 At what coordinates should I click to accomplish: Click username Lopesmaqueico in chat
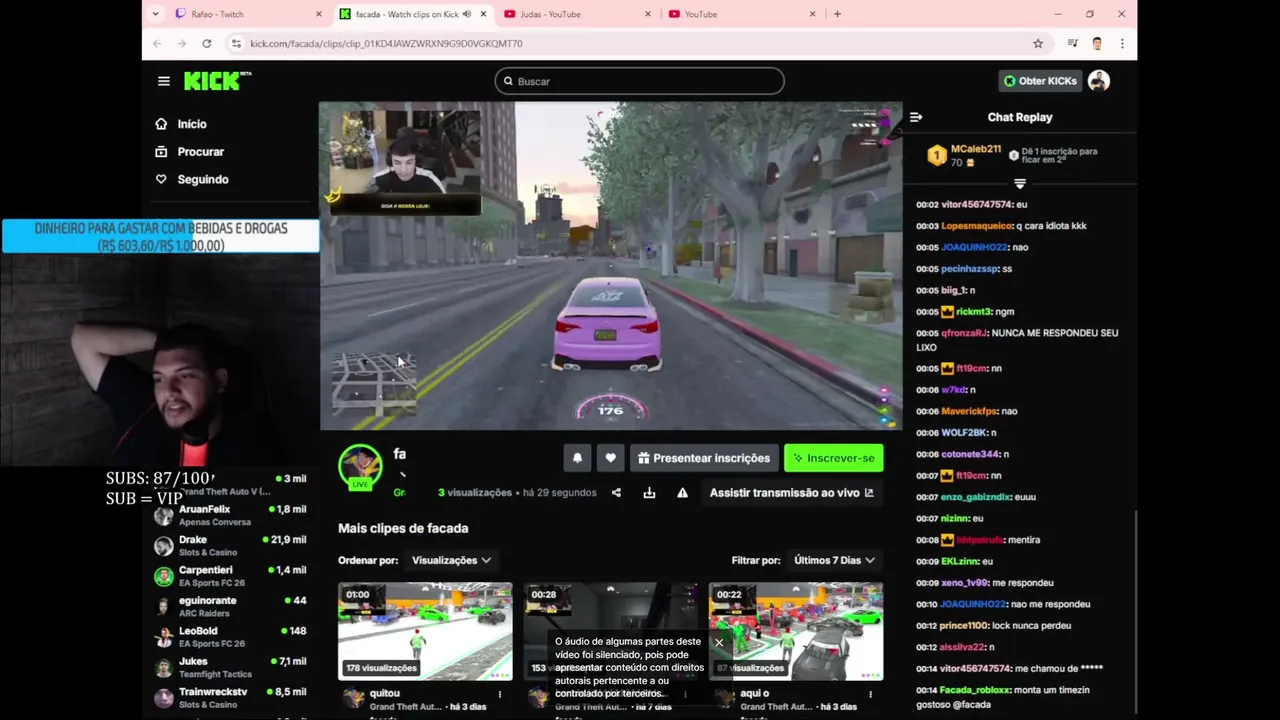tap(976, 226)
